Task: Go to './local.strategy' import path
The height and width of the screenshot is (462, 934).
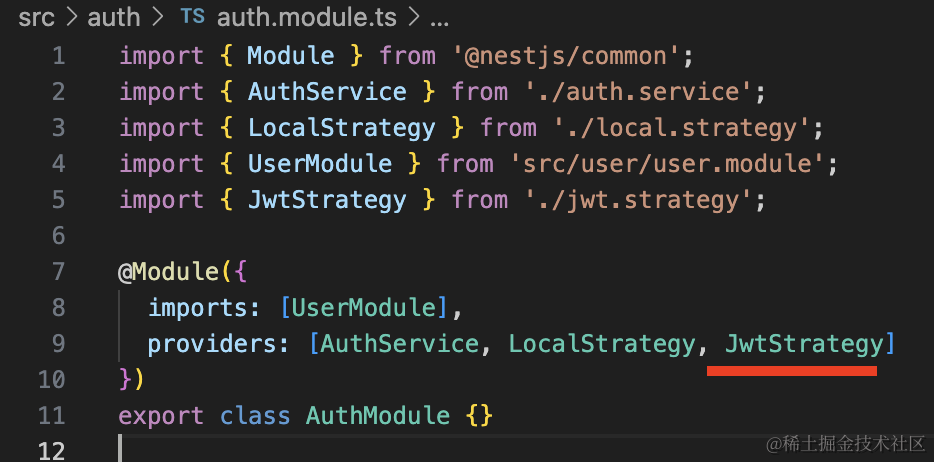Action: pos(687,128)
